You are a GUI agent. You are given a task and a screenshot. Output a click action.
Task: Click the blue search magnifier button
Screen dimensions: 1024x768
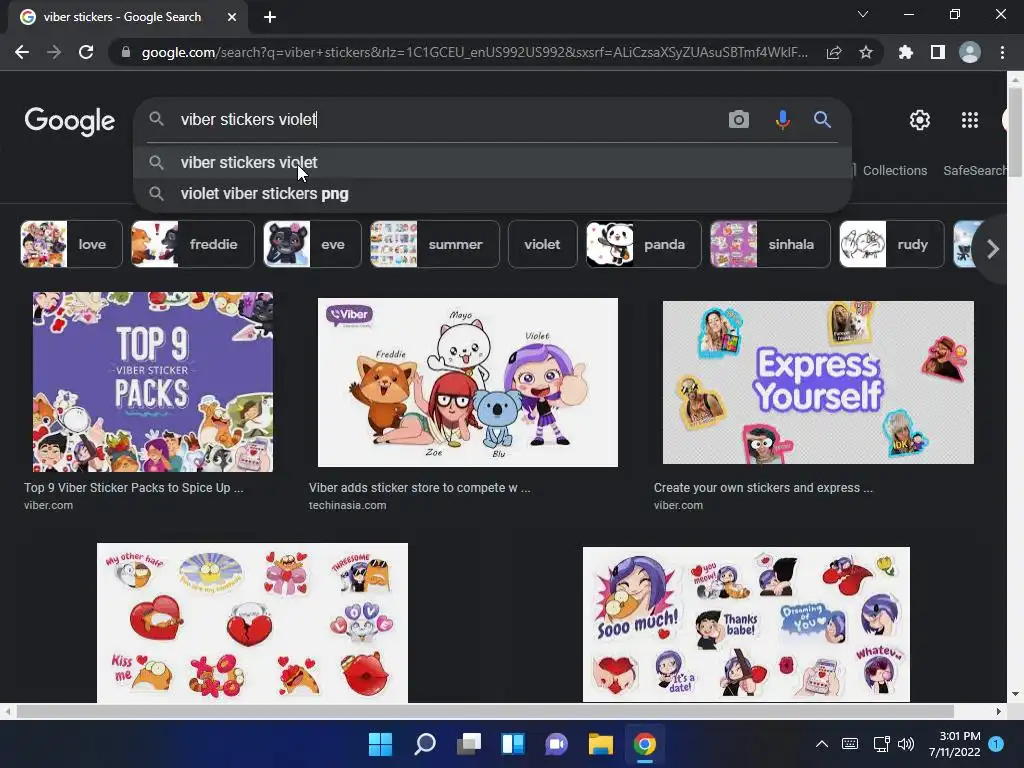822,120
